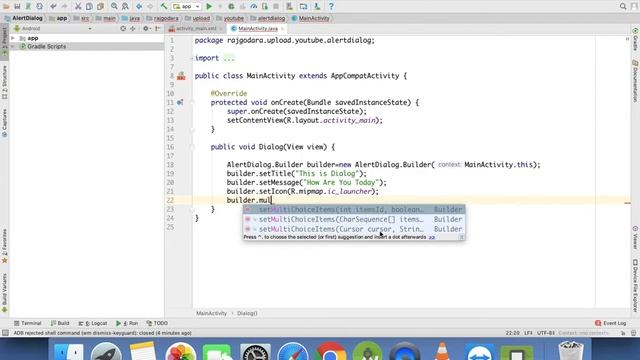Open the TODO tool window
Screen dimensions: 640x360
[x=157, y=323]
